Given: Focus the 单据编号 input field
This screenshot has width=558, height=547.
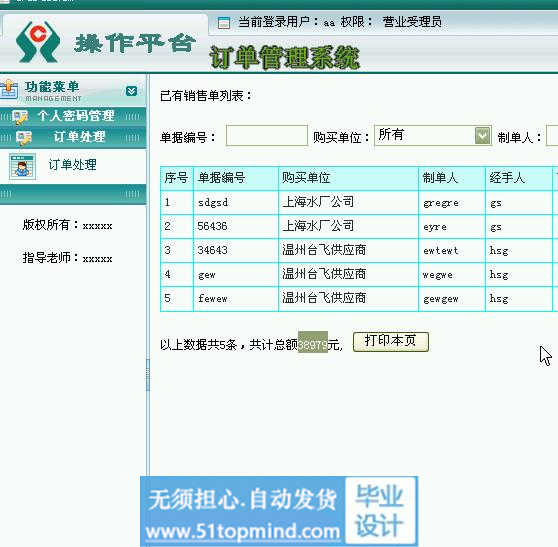Looking at the screenshot, I should [267, 136].
